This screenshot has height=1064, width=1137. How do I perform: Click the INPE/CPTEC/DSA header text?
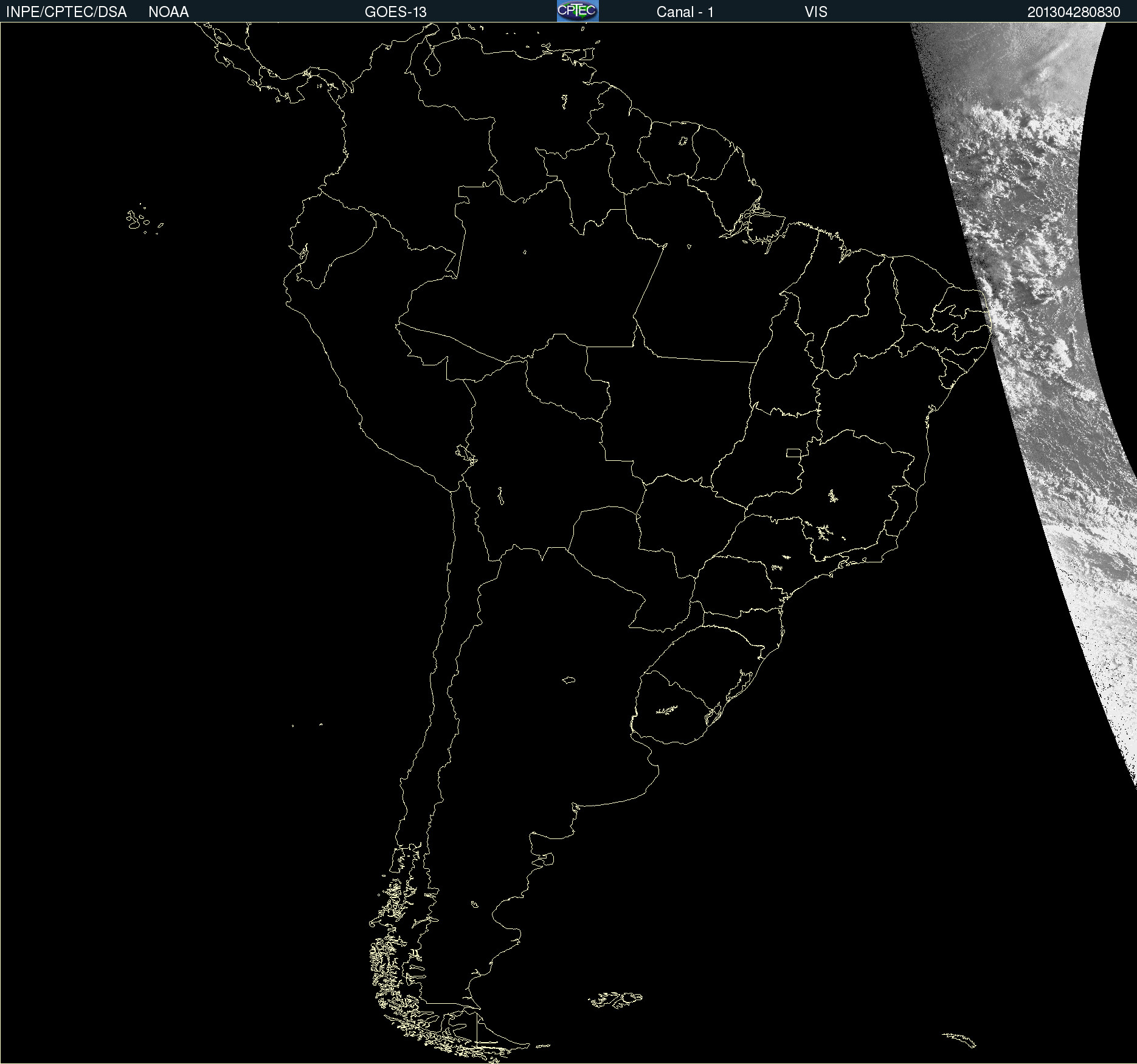pyautogui.click(x=66, y=12)
